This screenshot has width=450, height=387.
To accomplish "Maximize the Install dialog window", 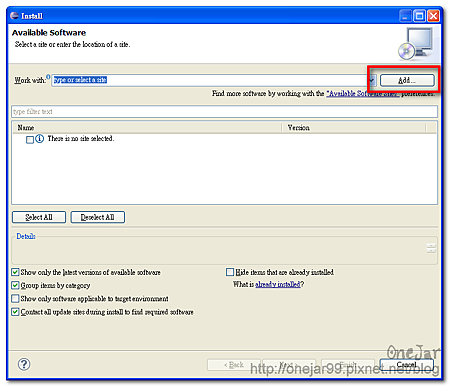I will click(x=419, y=16).
